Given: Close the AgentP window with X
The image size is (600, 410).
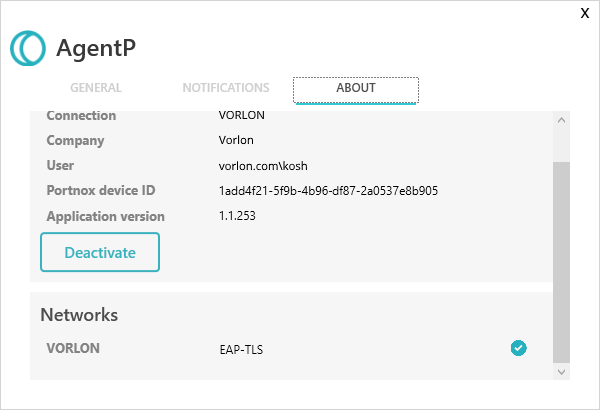Looking at the screenshot, I should click(x=585, y=13).
